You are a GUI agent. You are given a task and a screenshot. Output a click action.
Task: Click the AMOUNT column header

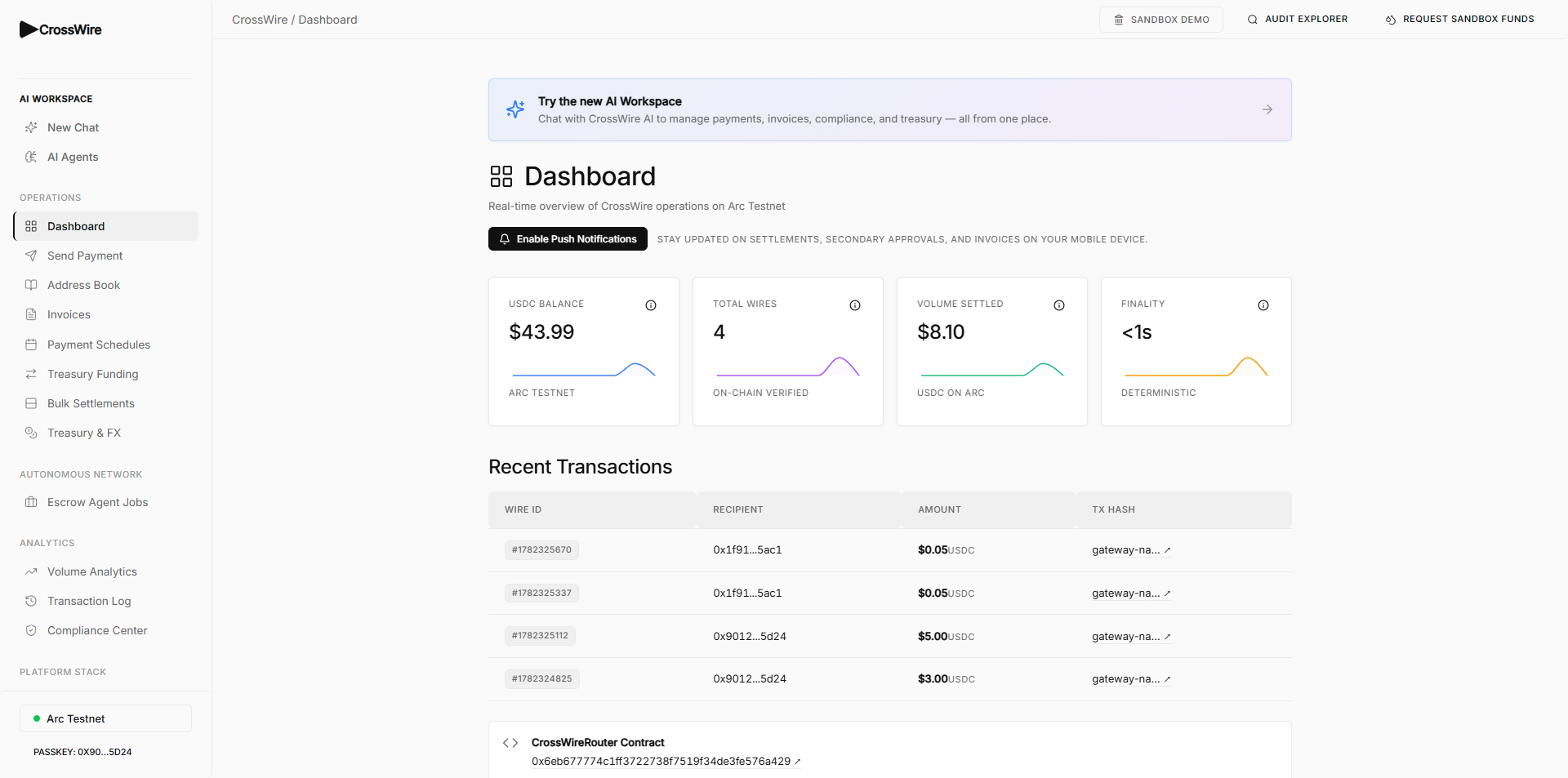939,509
